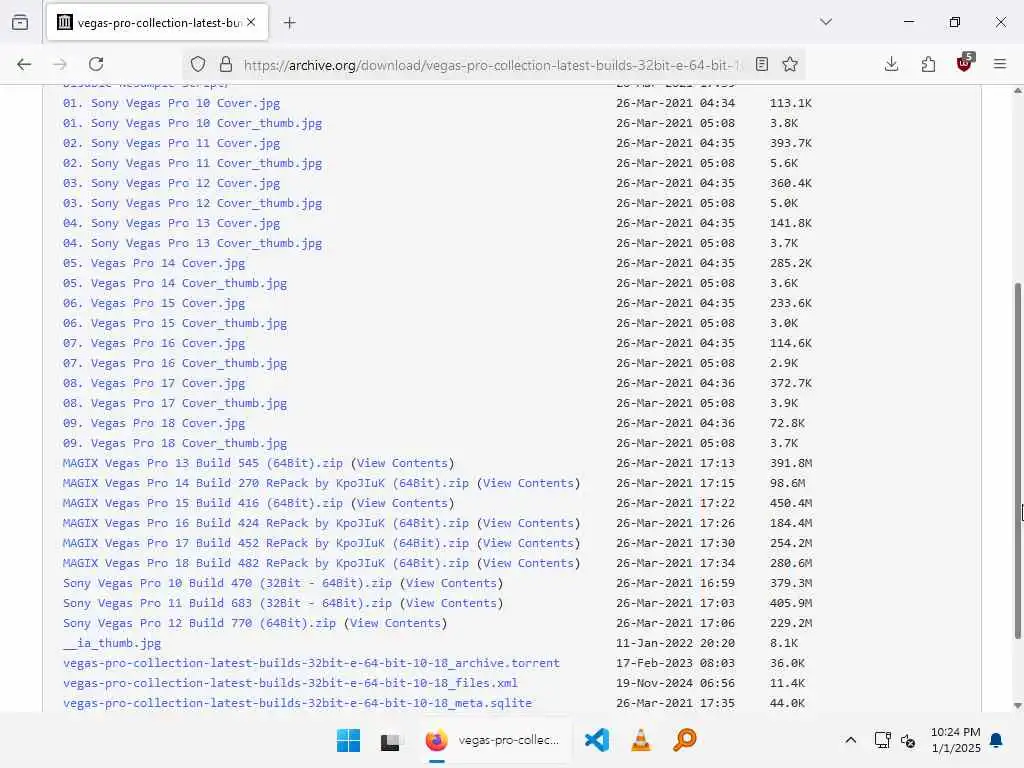The height and width of the screenshot is (768, 1024).
Task: Reload the archive.org page
Action: (x=96, y=64)
